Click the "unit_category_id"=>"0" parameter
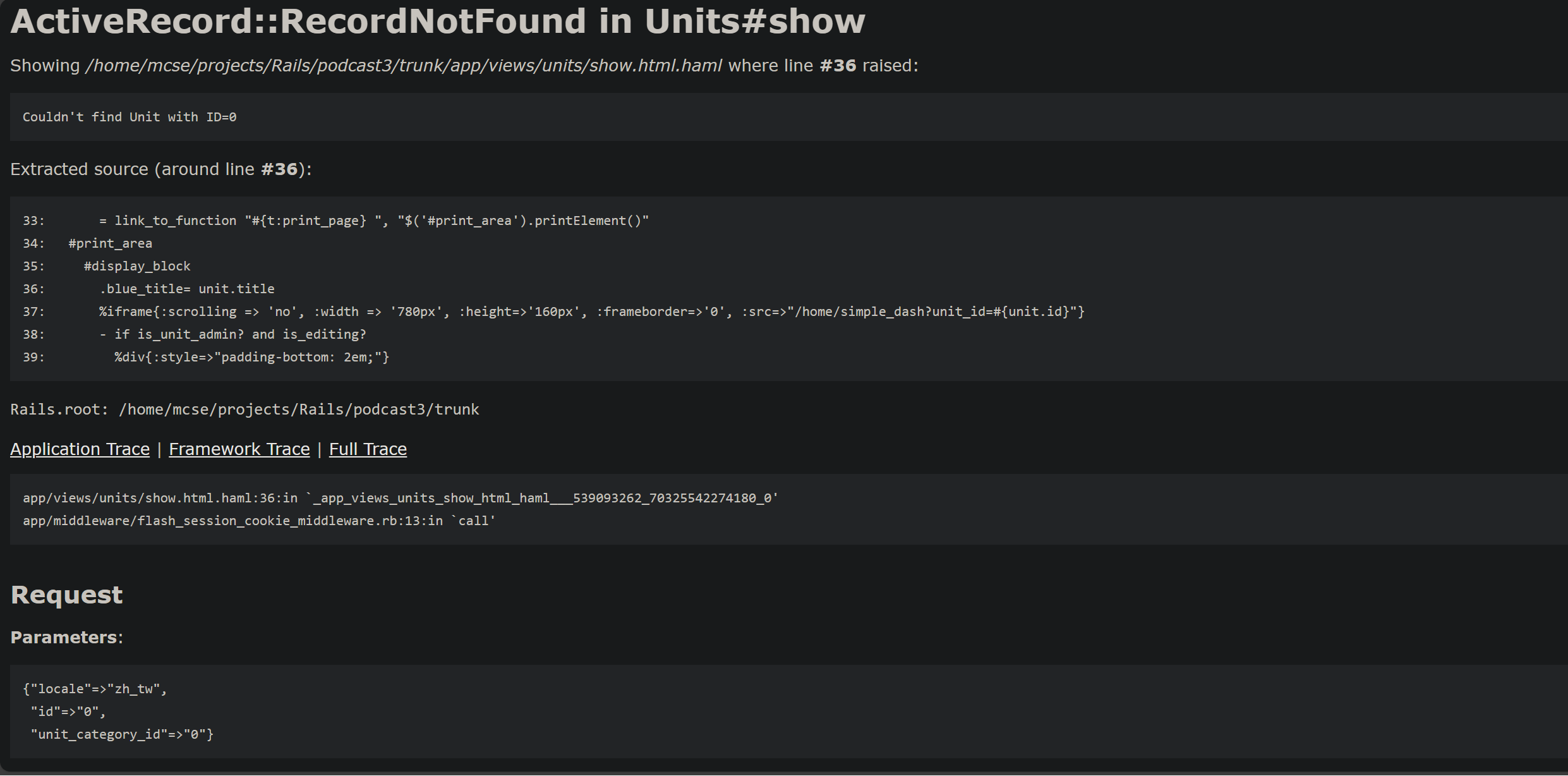 pyautogui.click(x=122, y=734)
